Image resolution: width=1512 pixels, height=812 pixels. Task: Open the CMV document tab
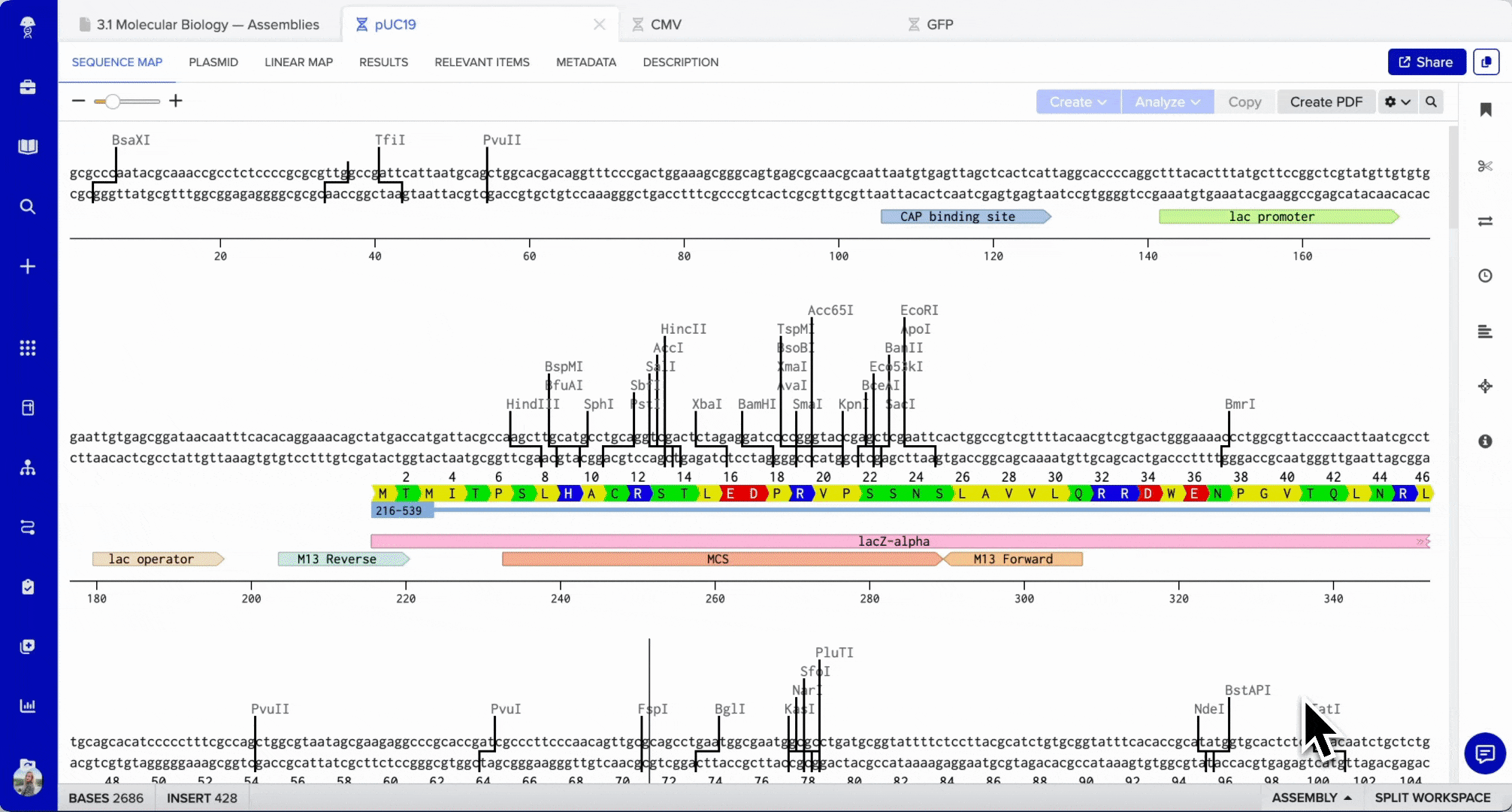(x=664, y=24)
